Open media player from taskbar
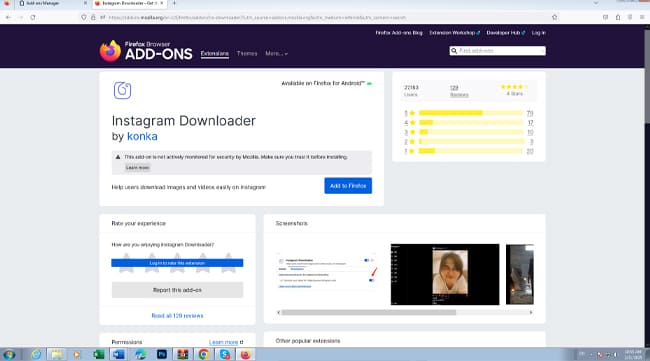The image size is (650, 361). coord(77,354)
